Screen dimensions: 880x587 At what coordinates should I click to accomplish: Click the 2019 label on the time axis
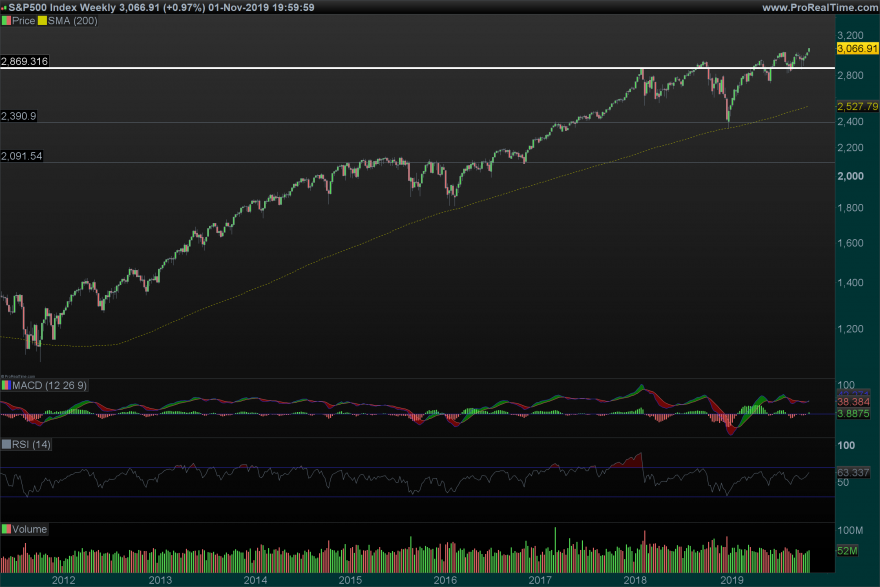click(732, 578)
